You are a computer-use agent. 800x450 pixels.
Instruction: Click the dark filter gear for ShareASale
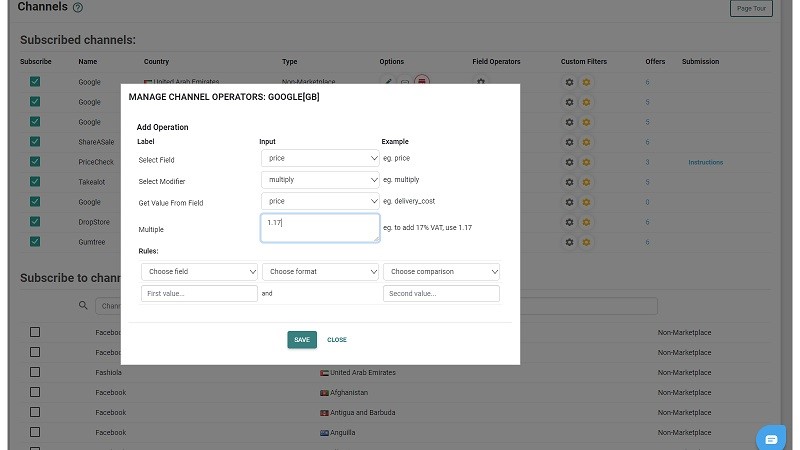[569, 142]
